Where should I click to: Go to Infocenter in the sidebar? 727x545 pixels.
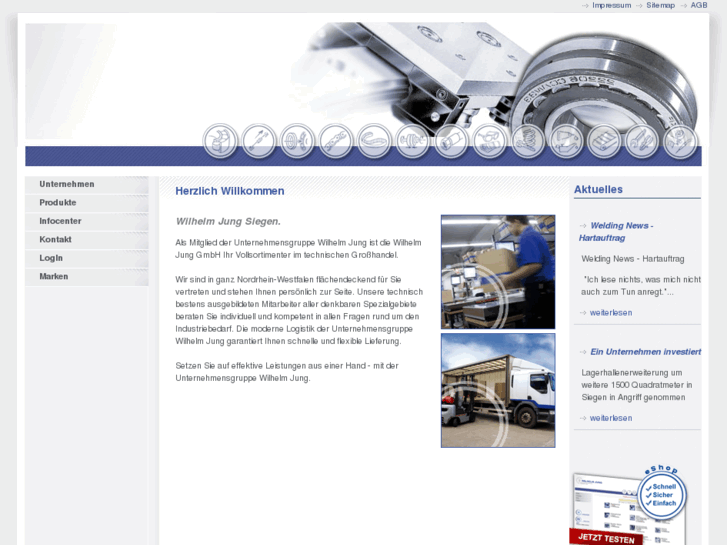[87, 222]
